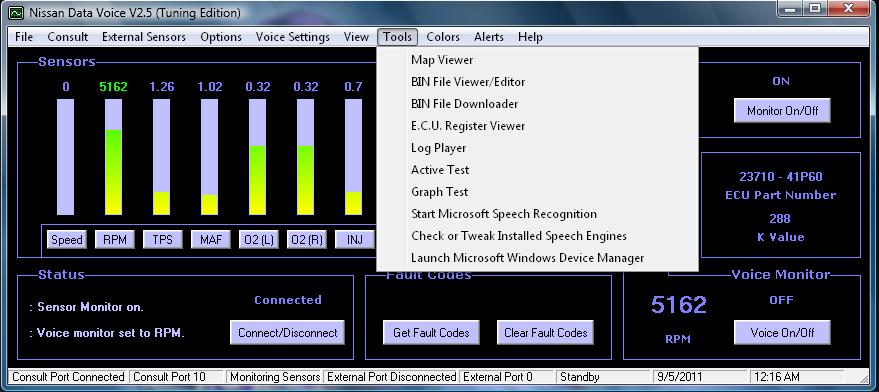Click the O2 (L) level bar
Screen dimensions: 879x392
258,157
